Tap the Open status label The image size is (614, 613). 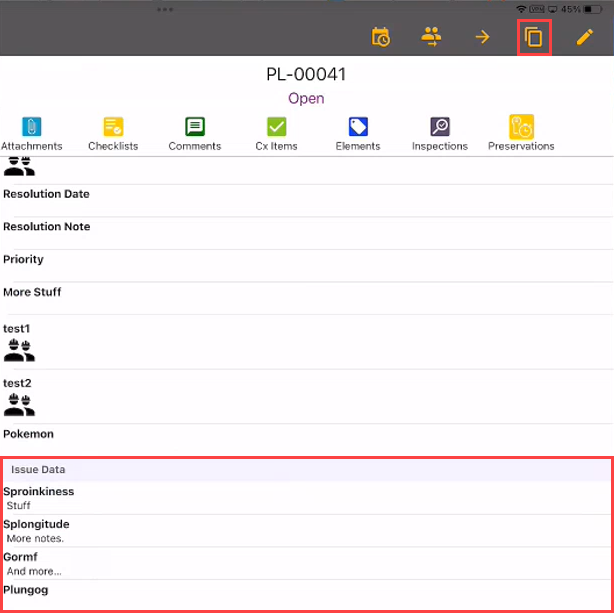306,98
